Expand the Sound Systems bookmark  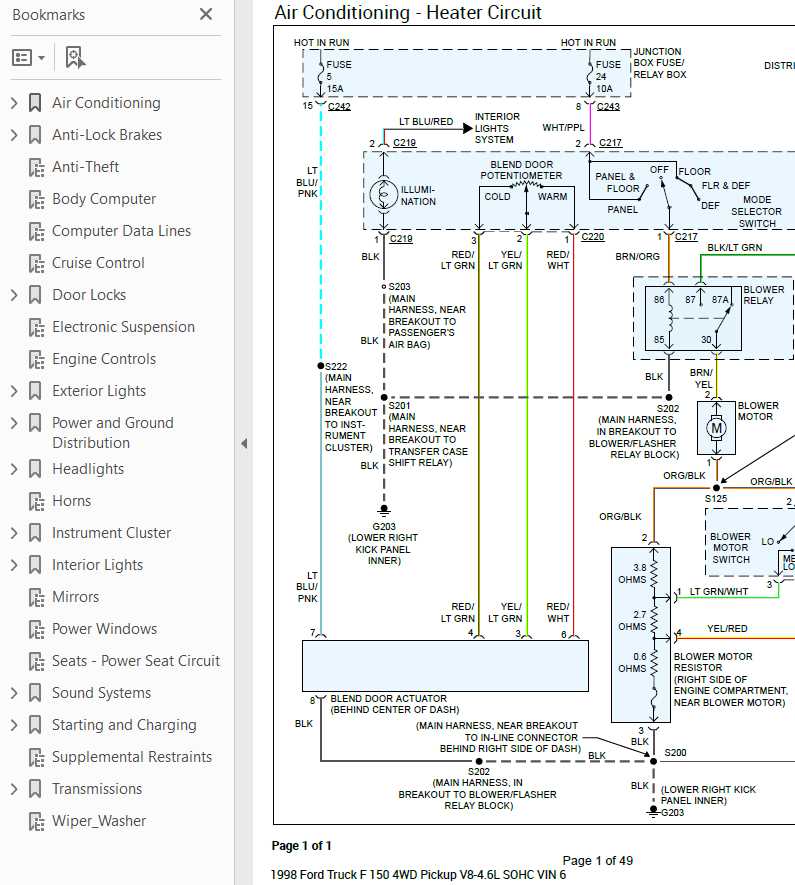(x=14, y=693)
